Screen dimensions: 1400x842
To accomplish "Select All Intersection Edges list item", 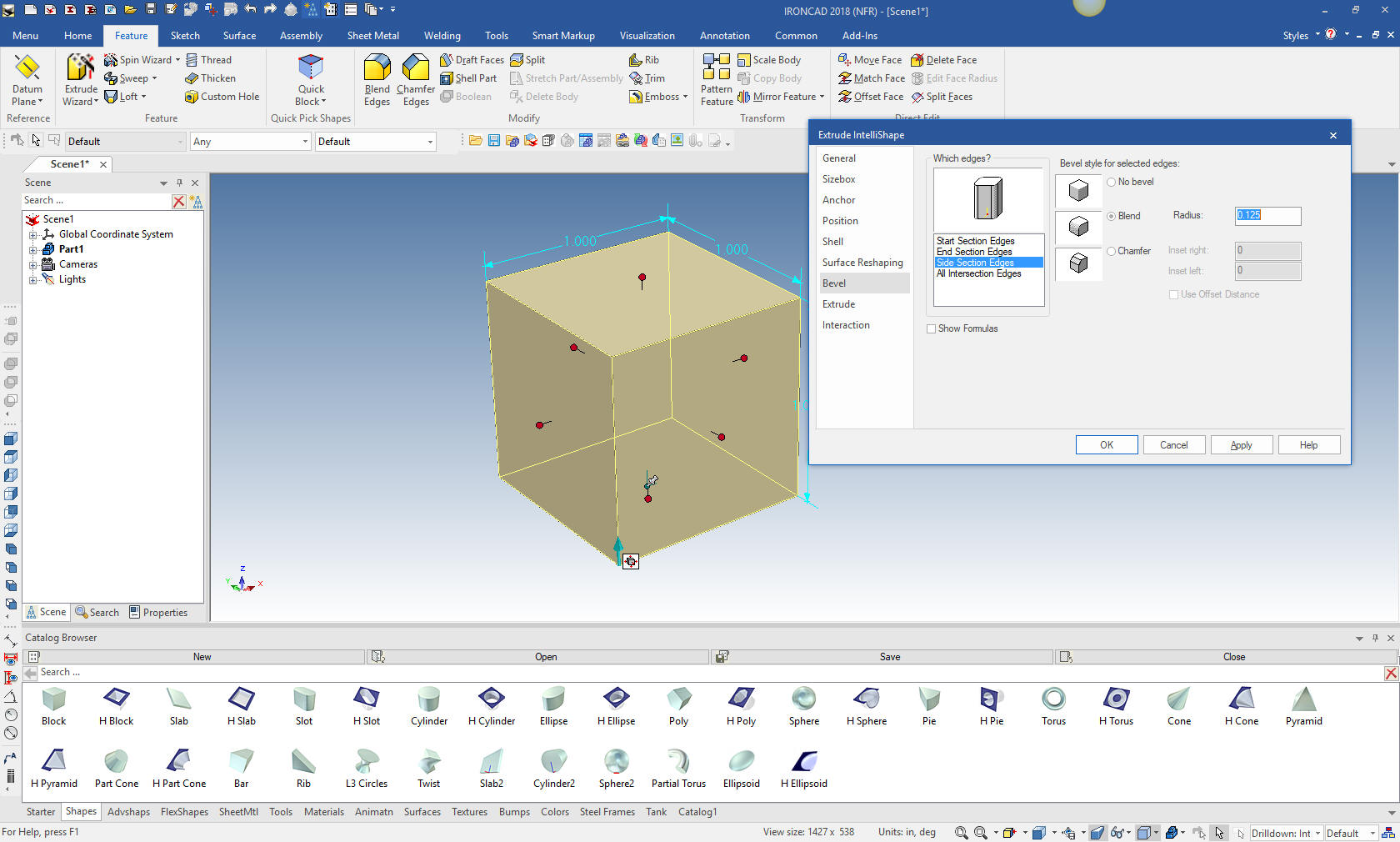I will (x=988, y=273).
